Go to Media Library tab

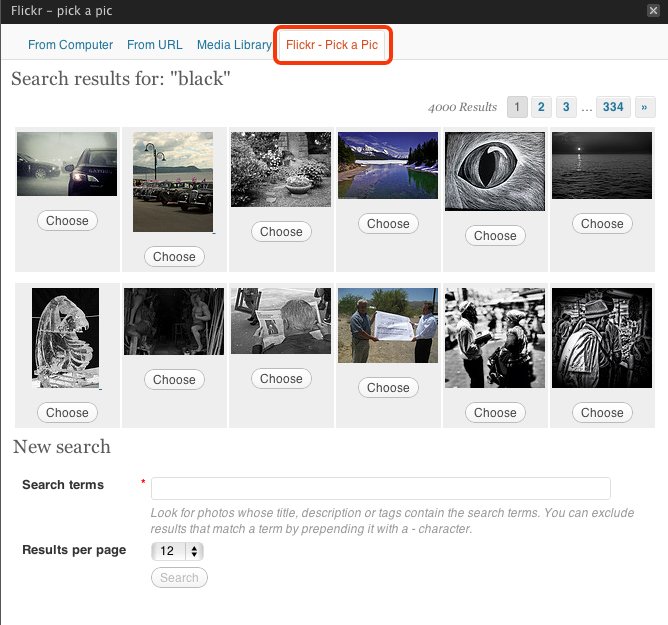coord(234,45)
